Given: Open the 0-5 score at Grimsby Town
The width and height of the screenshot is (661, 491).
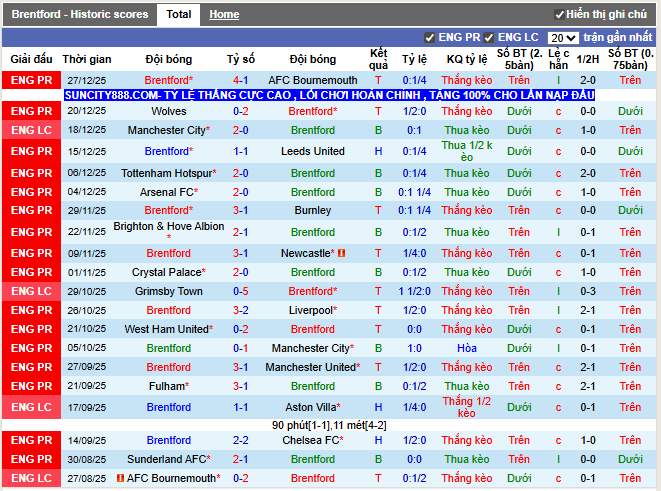Looking at the screenshot, I should point(241,291).
